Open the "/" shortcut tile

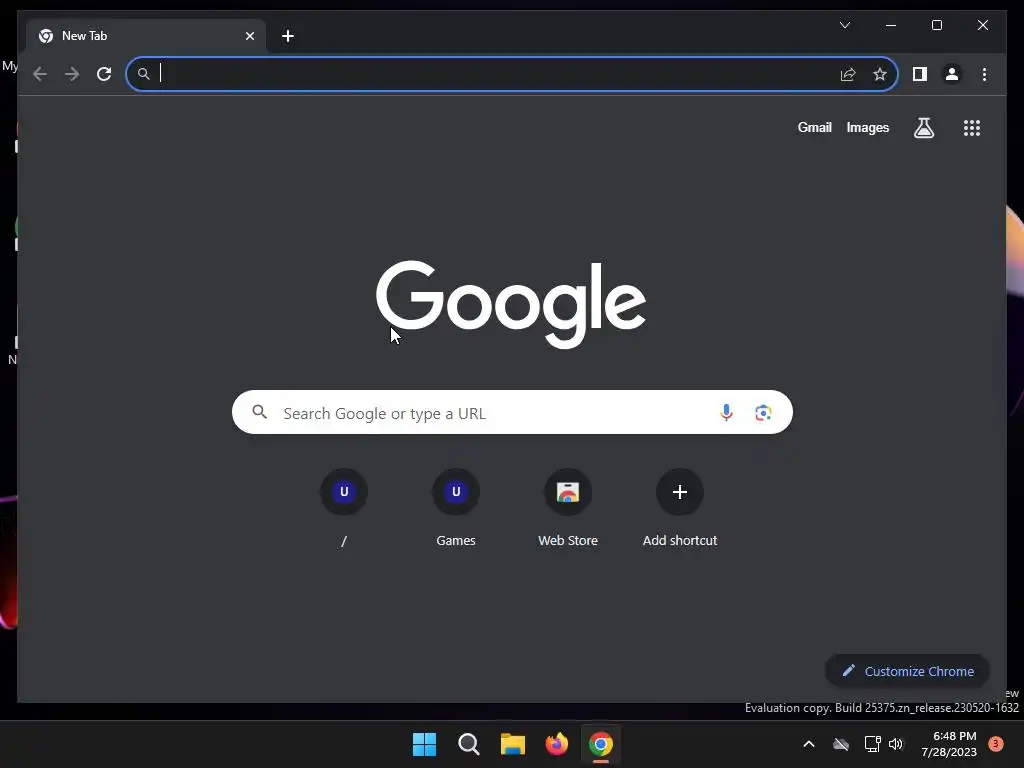[x=344, y=508]
